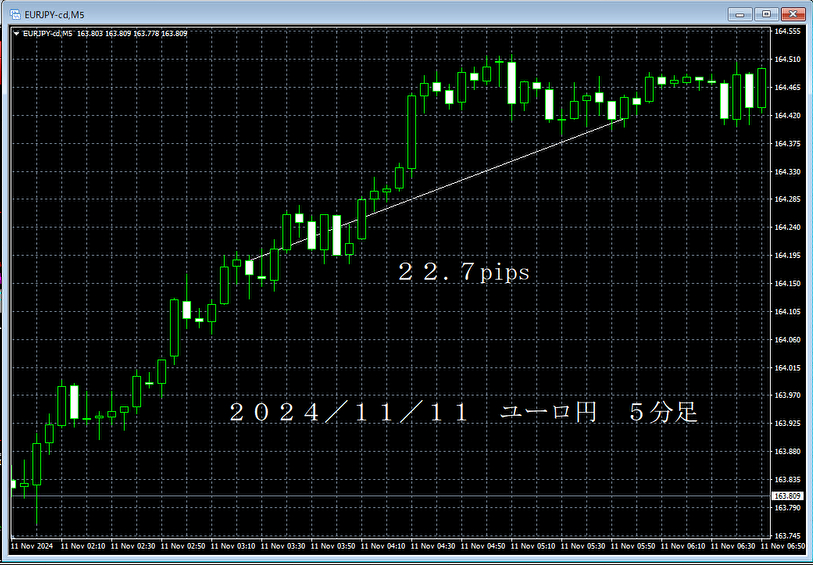Click the EURJPY-cd,M5 title bar text
This screenshot has height=565, width=813.
[x=56, y=14]
